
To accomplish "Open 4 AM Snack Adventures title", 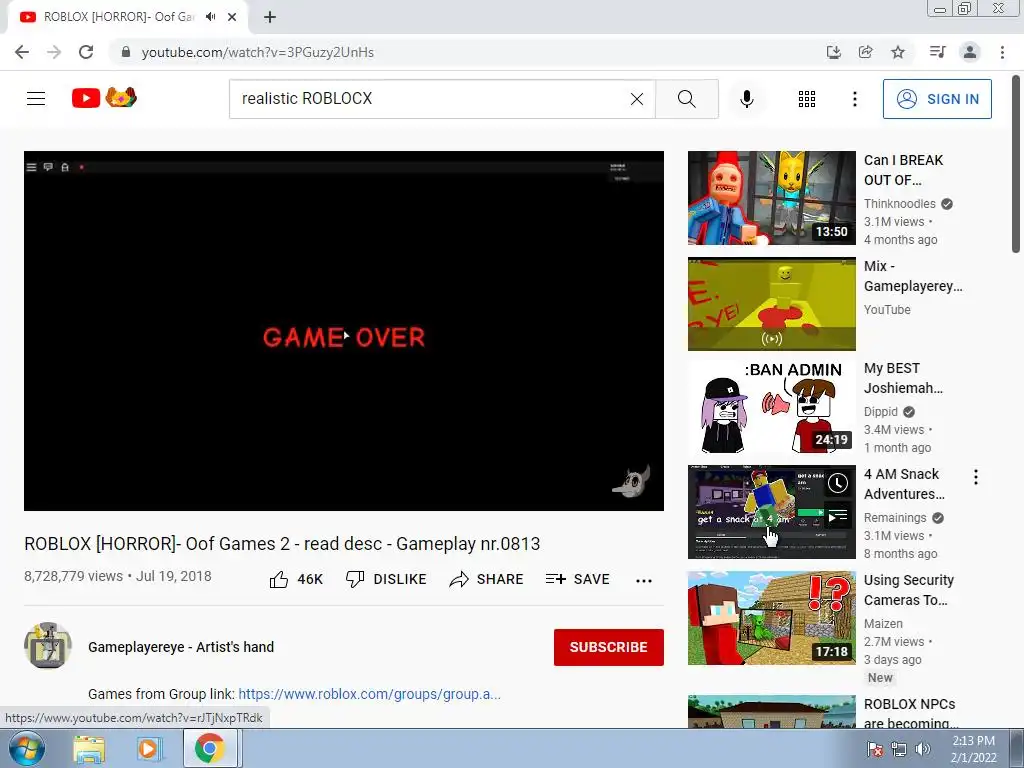I will pyautogui.click(x=904, y=484).
